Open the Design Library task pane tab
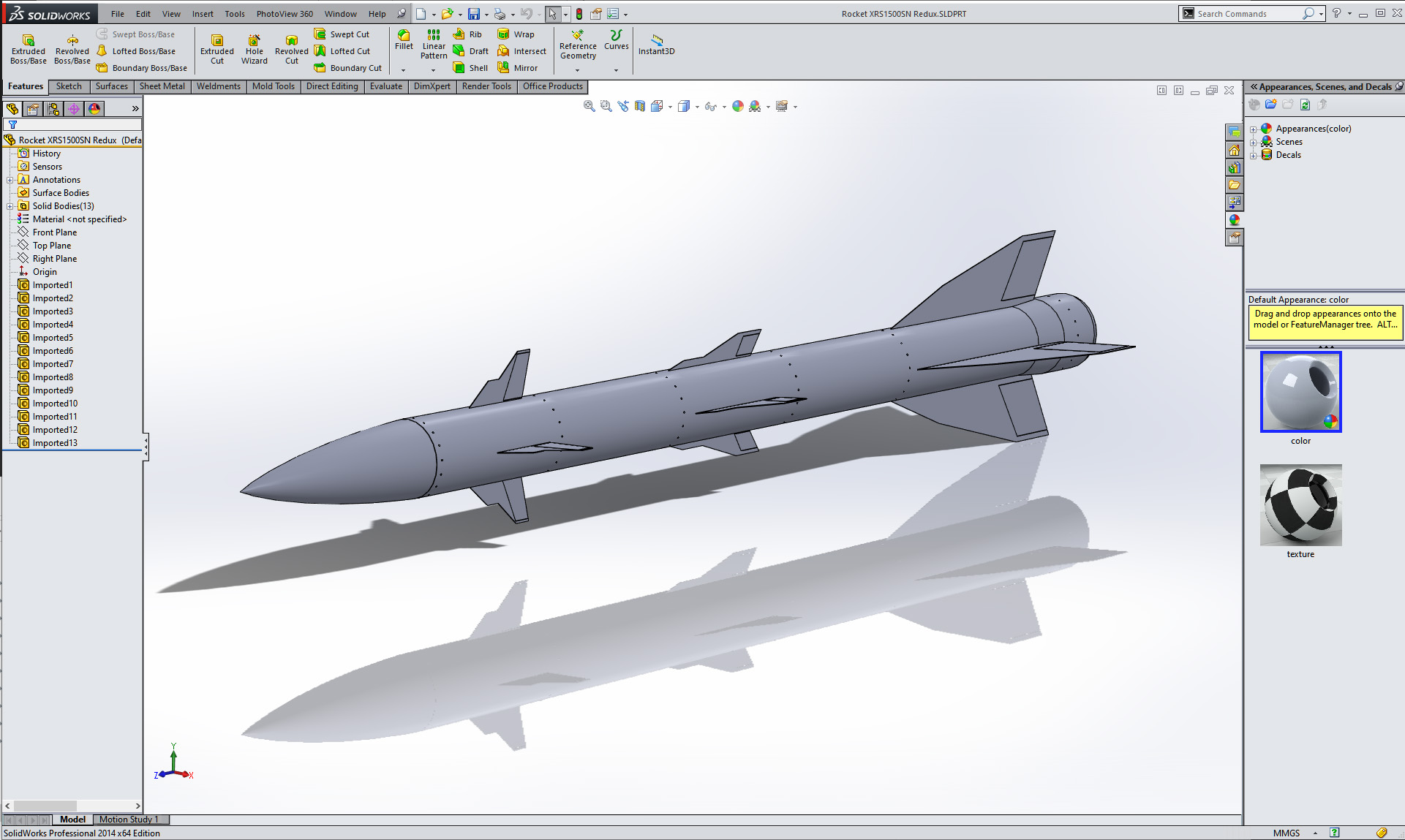 [x=1235, y=167]
